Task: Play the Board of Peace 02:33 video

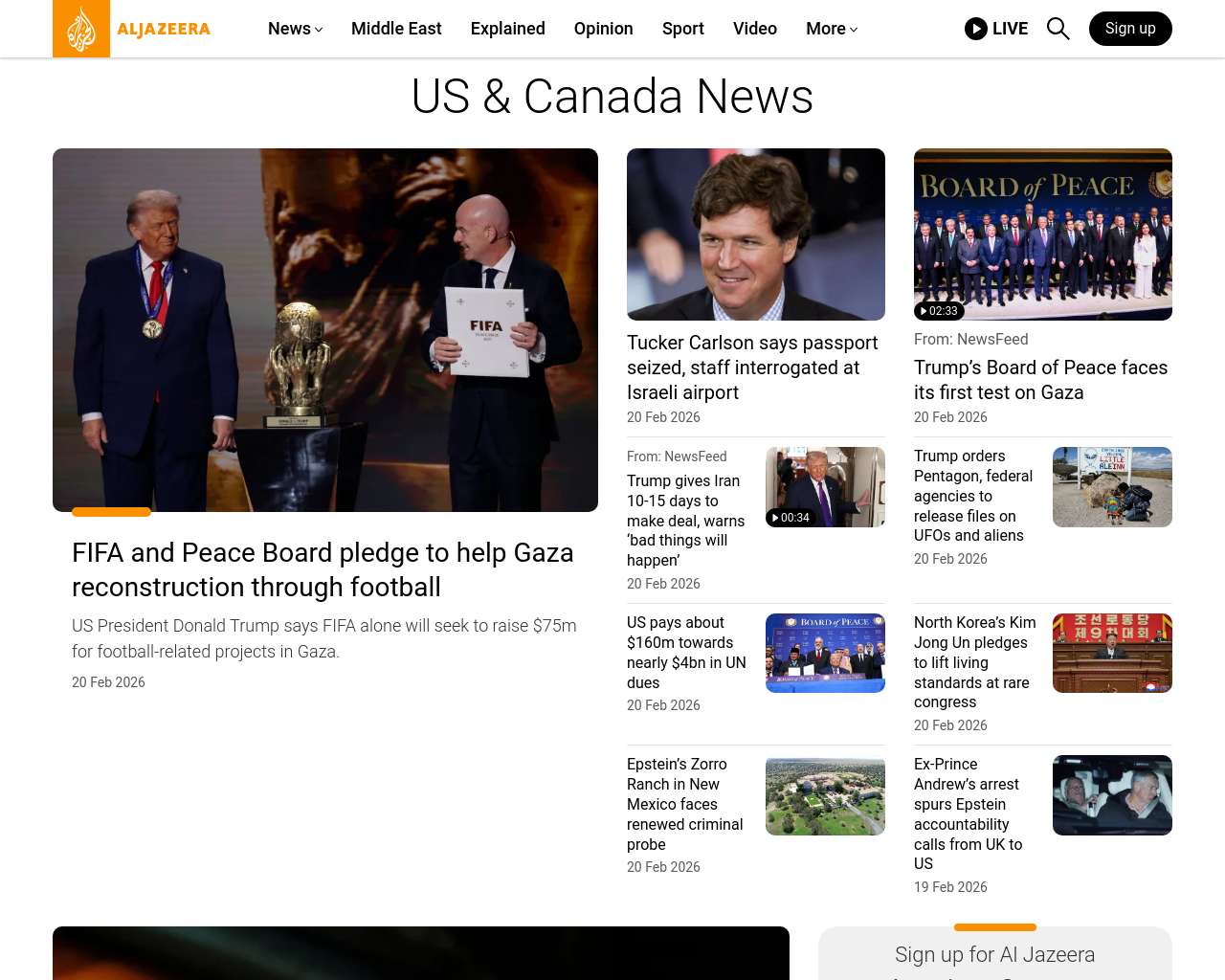Action: tap(1042, 234)
